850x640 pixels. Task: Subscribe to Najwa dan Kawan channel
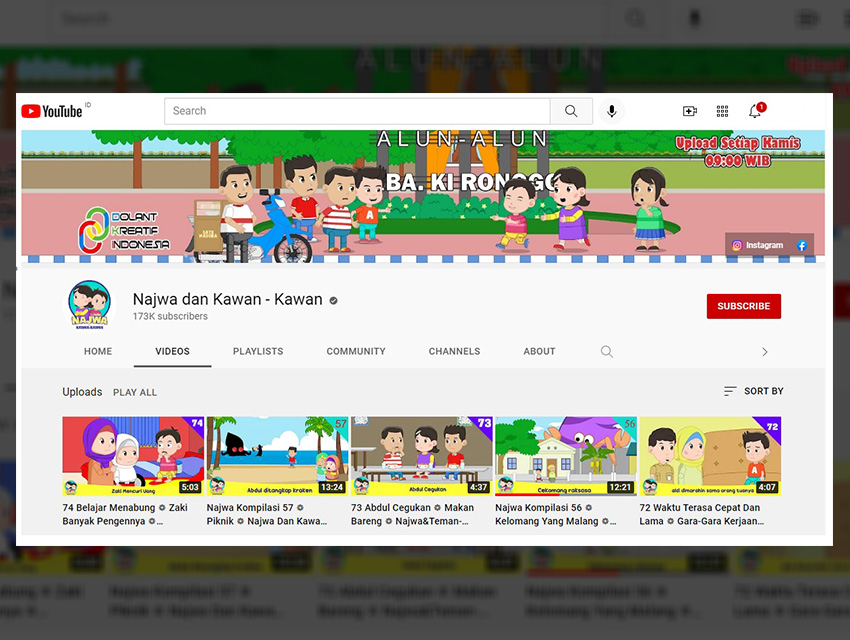743,306
